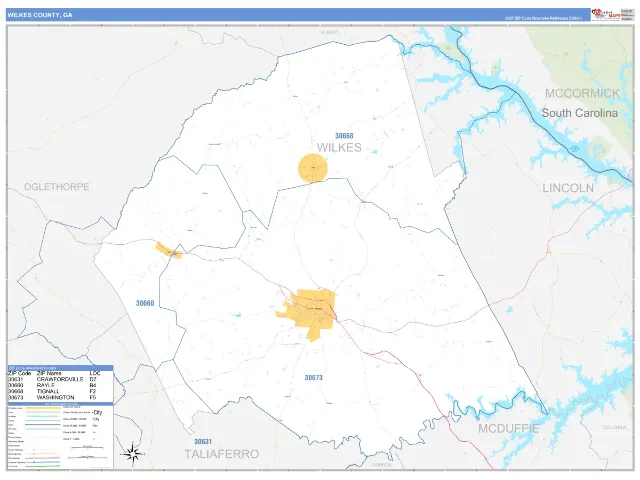640x480 pixels.
Task: Click the faint ELBERT label at the top
Action: click(x=329, y=32)
